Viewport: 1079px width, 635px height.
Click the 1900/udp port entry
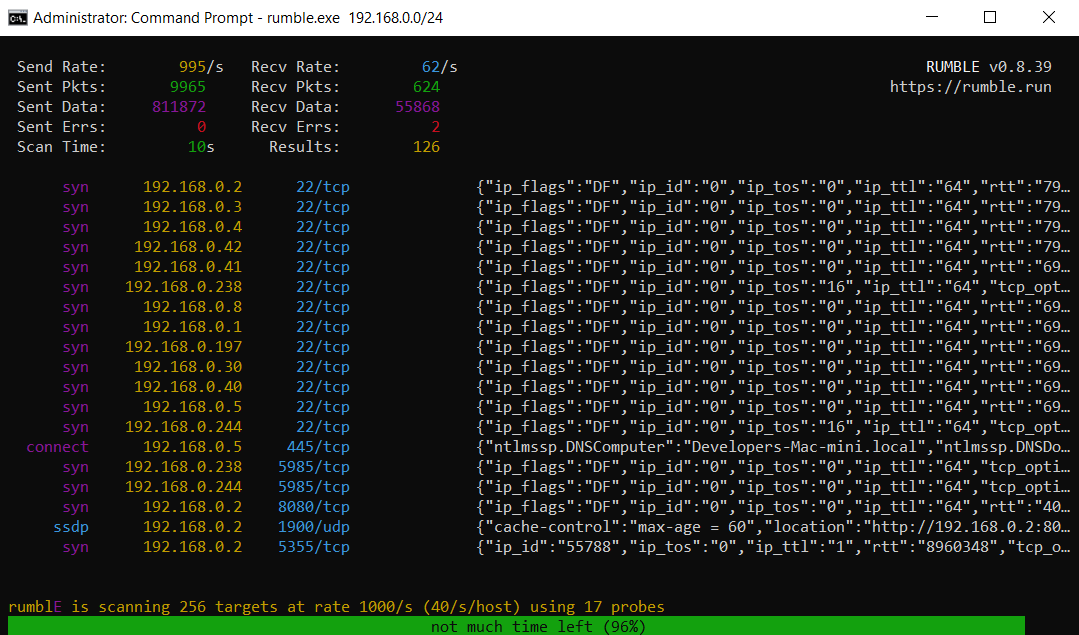(x=314, y=527)
